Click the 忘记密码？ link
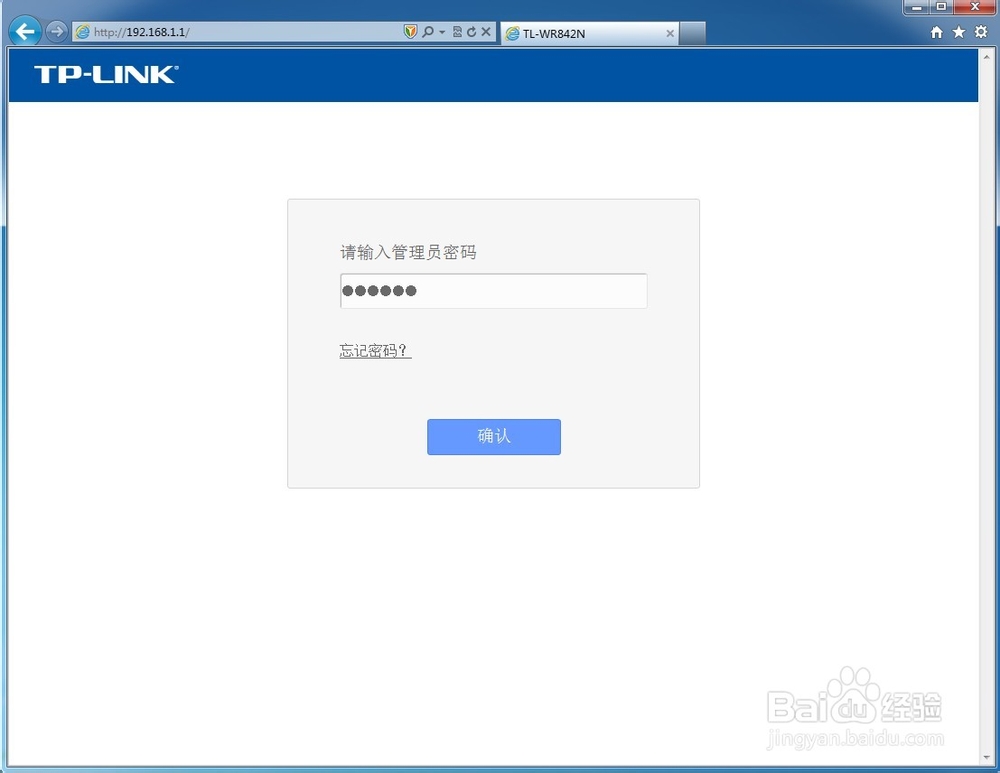 pos(375,350)
